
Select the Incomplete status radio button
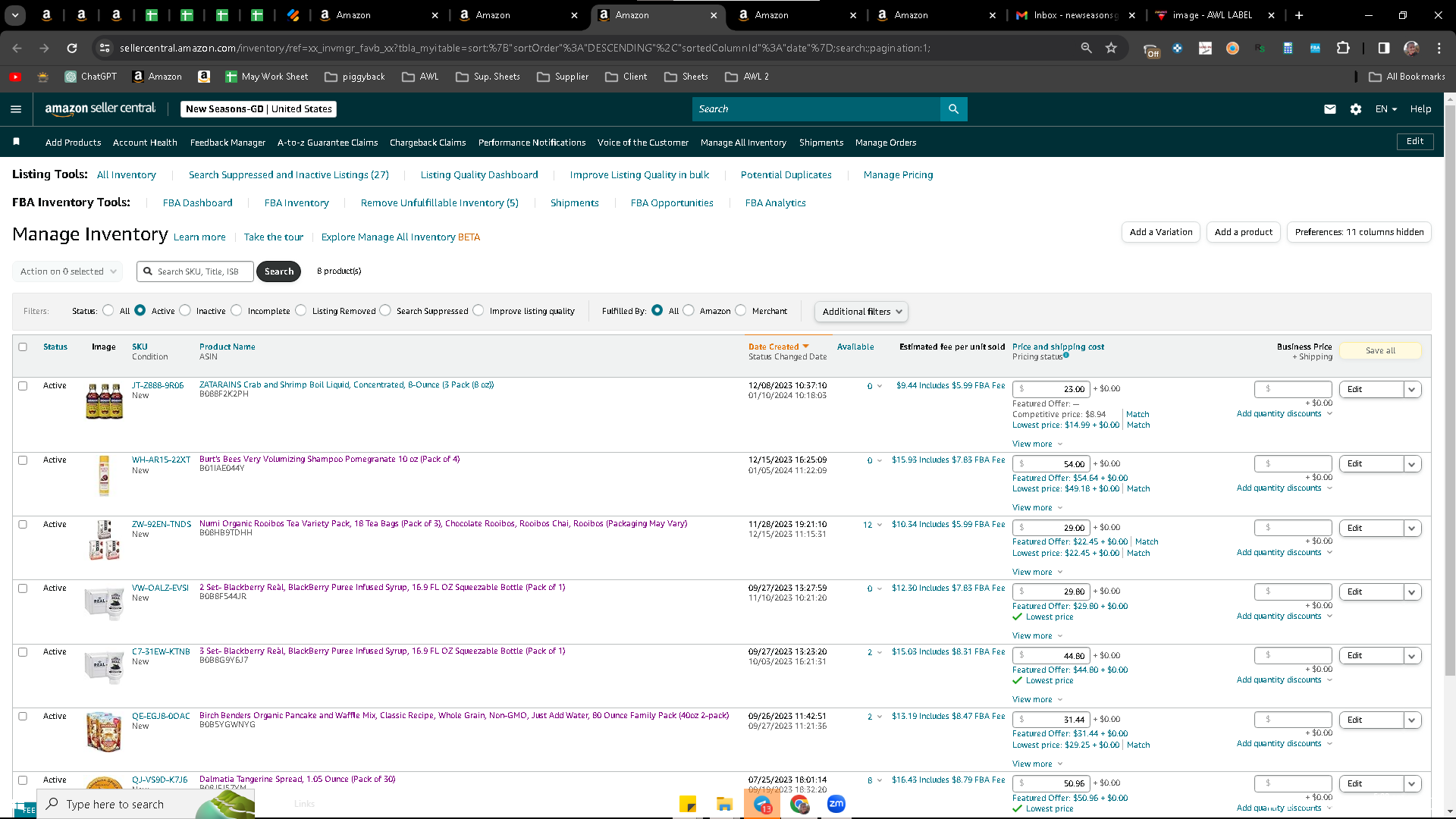pos(237,310)
